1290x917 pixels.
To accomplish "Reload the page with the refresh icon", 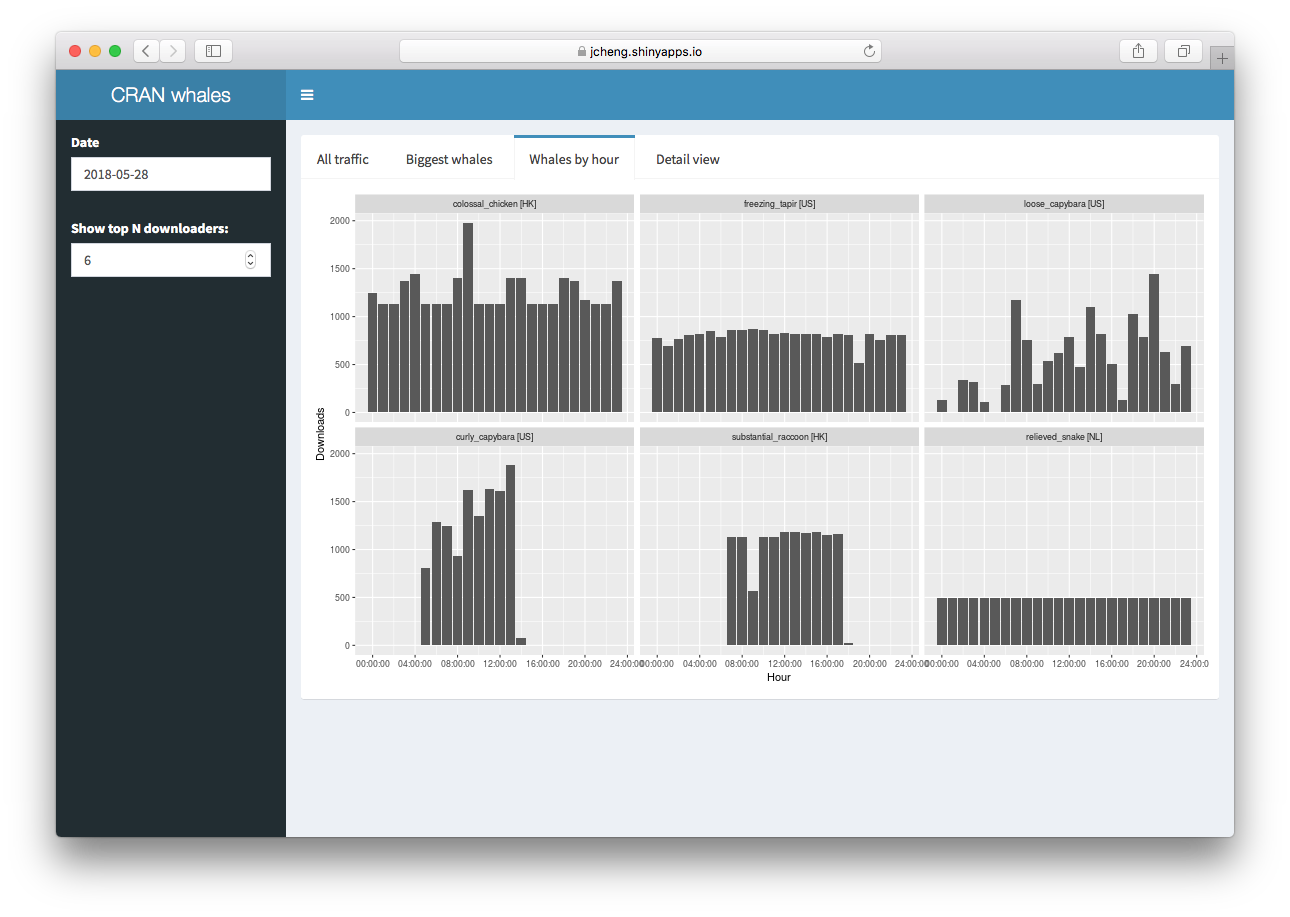I will click(869, 50).
